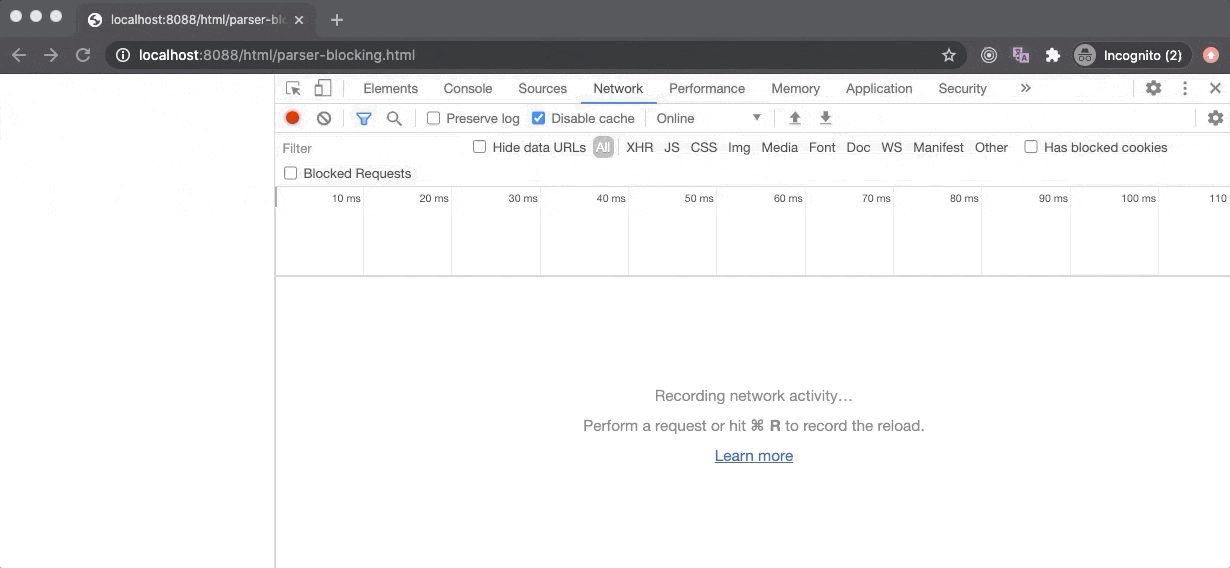This screenshot has height=568, width=1230.
Task: Show more DevTools tabs chevron
Action: [x=1025, y=88]
